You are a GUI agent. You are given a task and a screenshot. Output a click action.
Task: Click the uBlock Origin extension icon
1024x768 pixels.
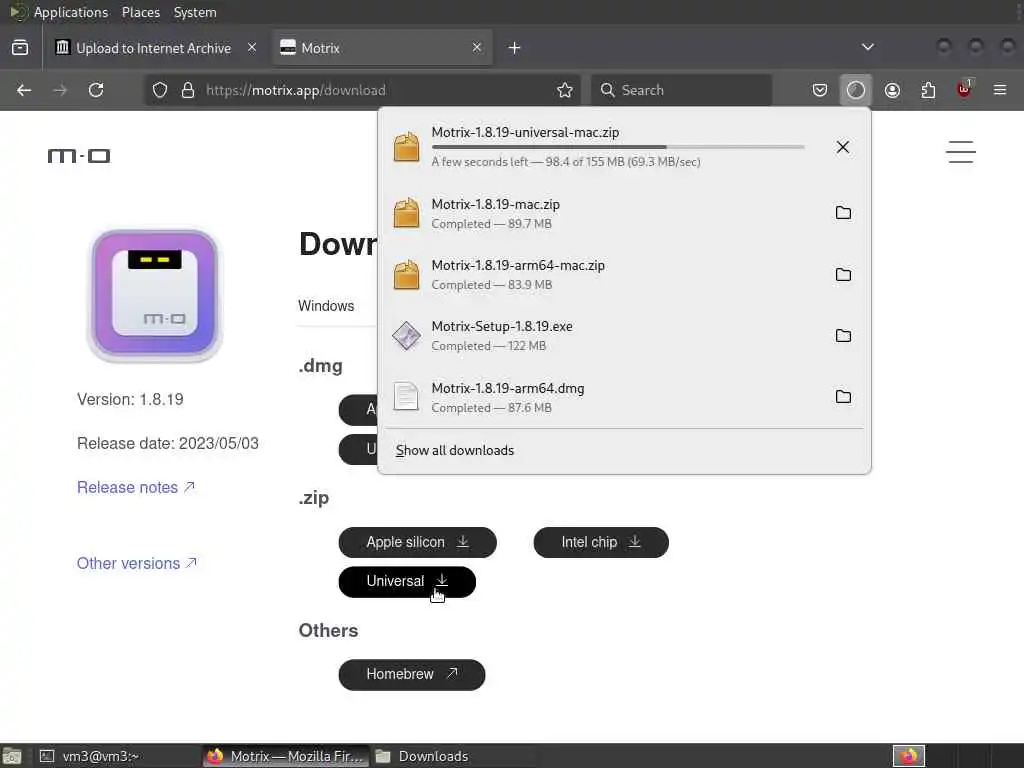coord(964,89)
